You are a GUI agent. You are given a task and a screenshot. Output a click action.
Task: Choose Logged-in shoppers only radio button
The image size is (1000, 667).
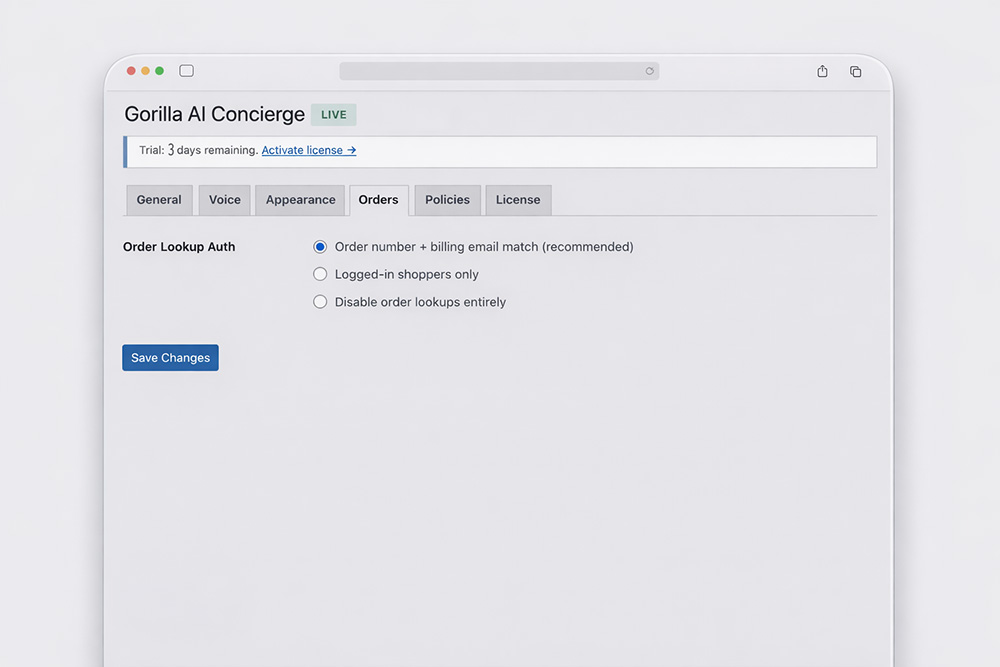click(320, 274)
